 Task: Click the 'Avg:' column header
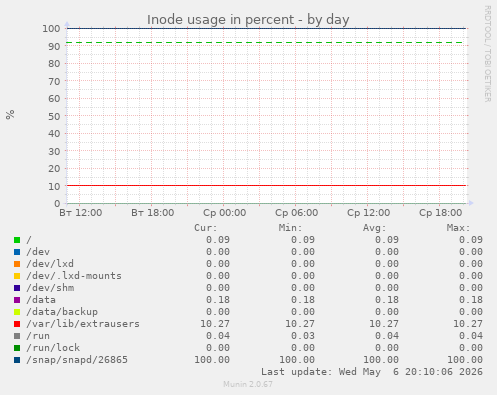[374, 228]
